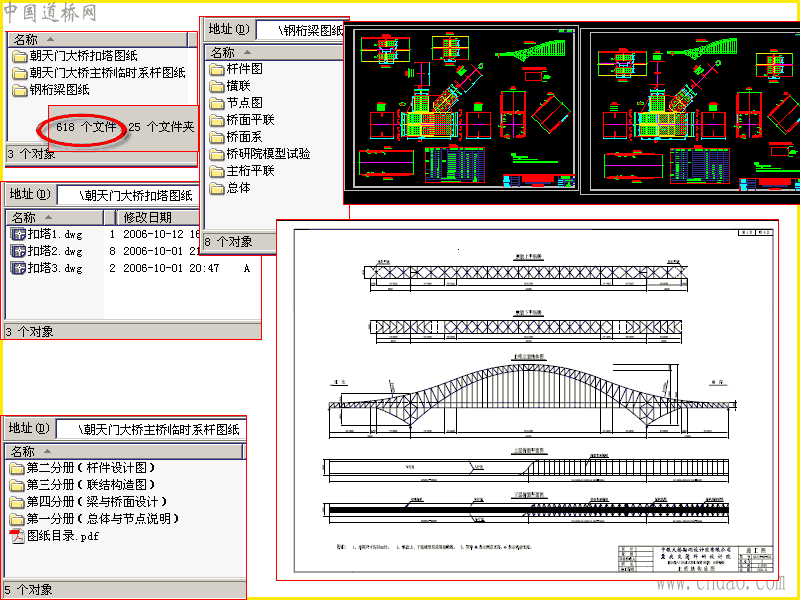Open the 杆件图 folder
The image size is (800, 600).
[x=236, y=69]
